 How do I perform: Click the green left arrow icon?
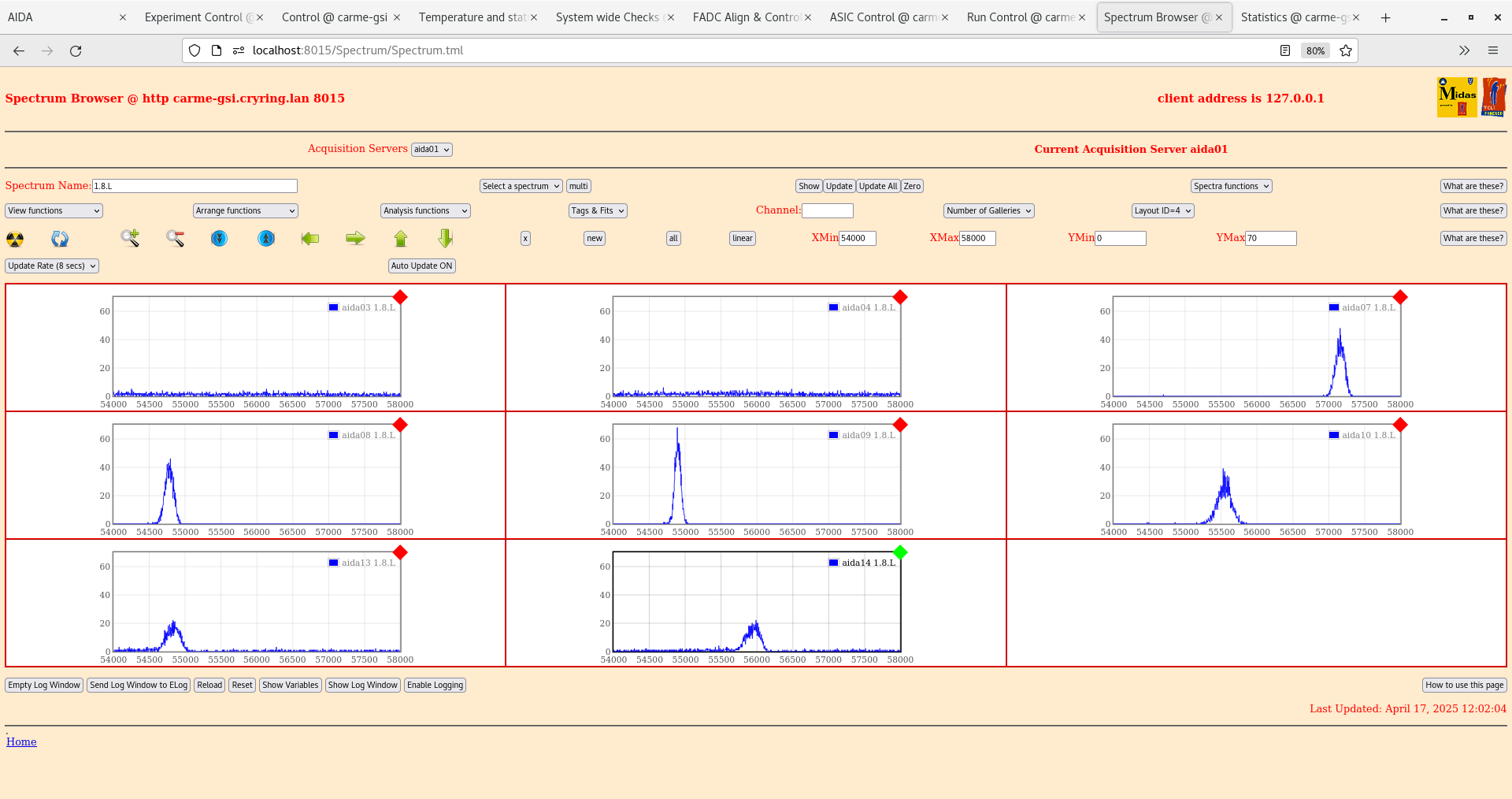pos(310,238)
